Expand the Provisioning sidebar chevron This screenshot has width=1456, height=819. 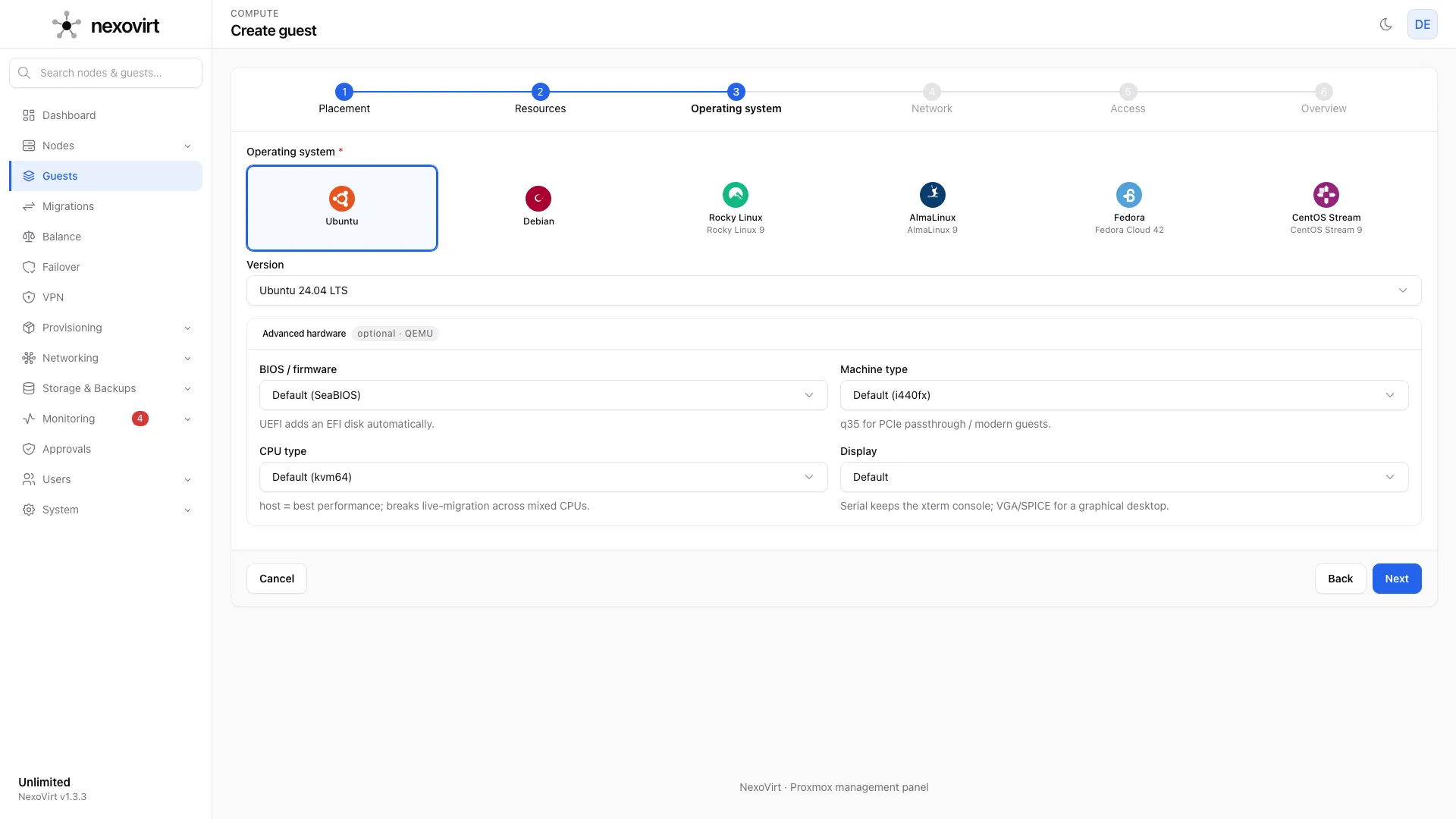[x=187, y=328]
